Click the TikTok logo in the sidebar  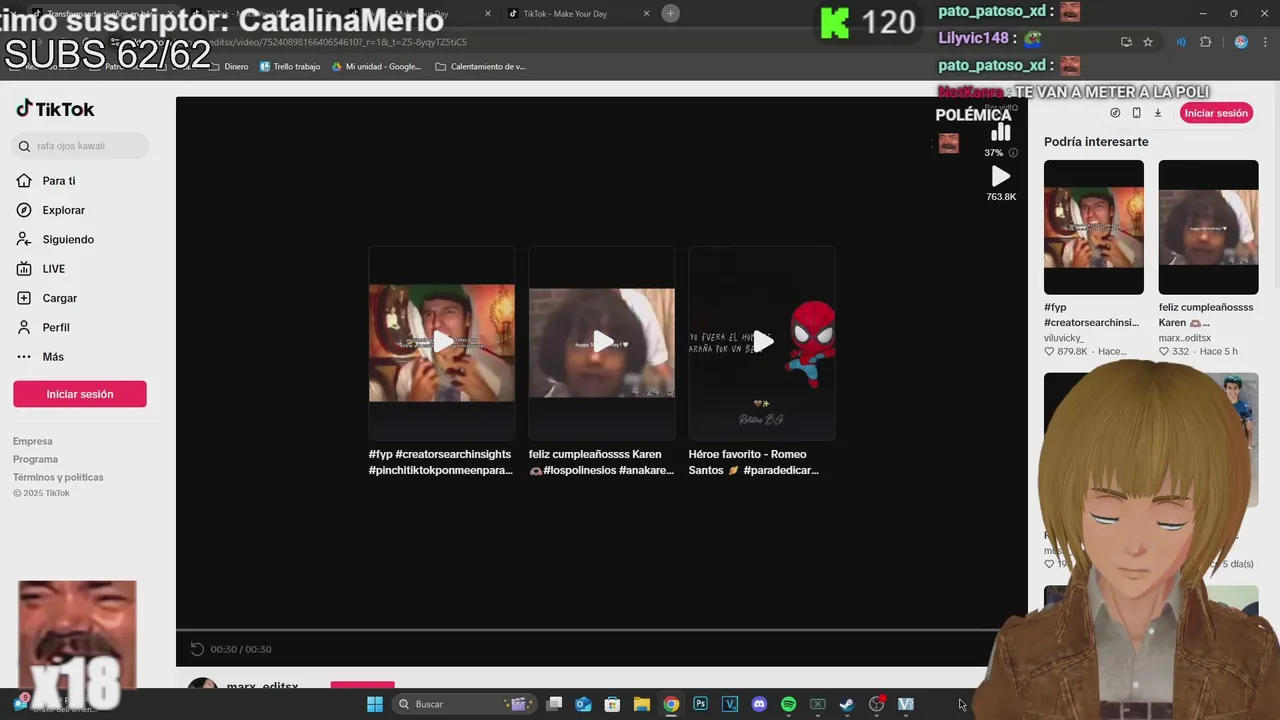click(55, 109)
